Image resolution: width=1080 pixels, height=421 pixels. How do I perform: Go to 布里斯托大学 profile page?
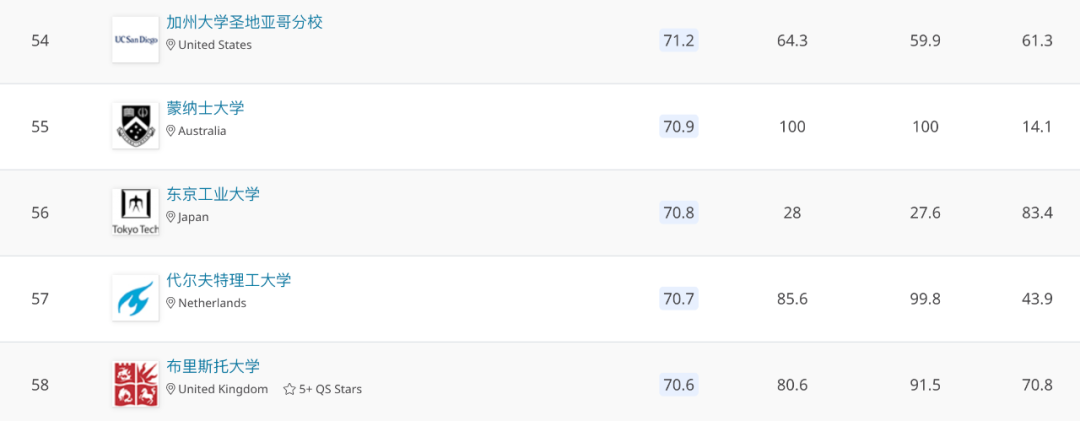(x=213, y=367)
